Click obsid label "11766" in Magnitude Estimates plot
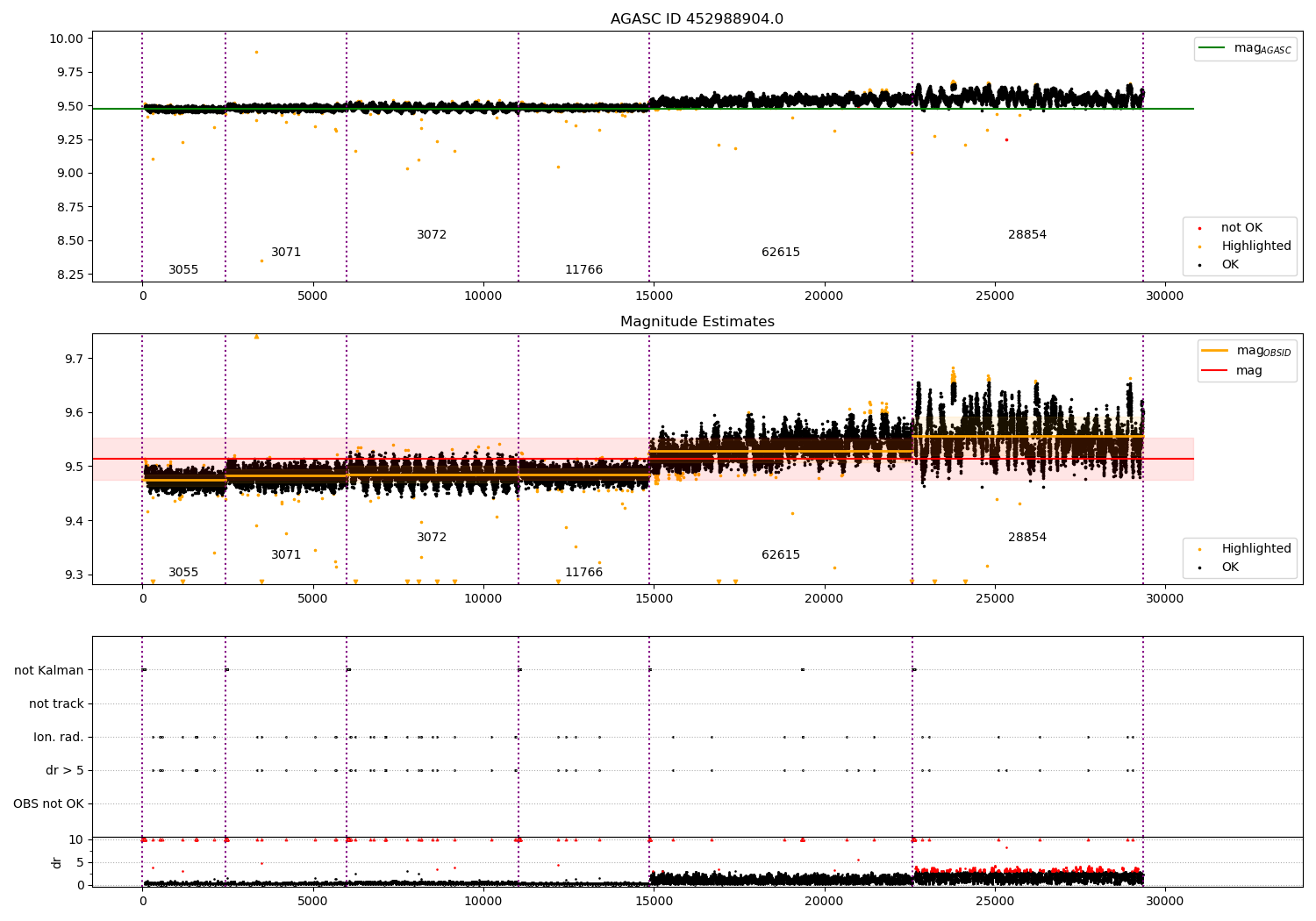 pos(583,573)
